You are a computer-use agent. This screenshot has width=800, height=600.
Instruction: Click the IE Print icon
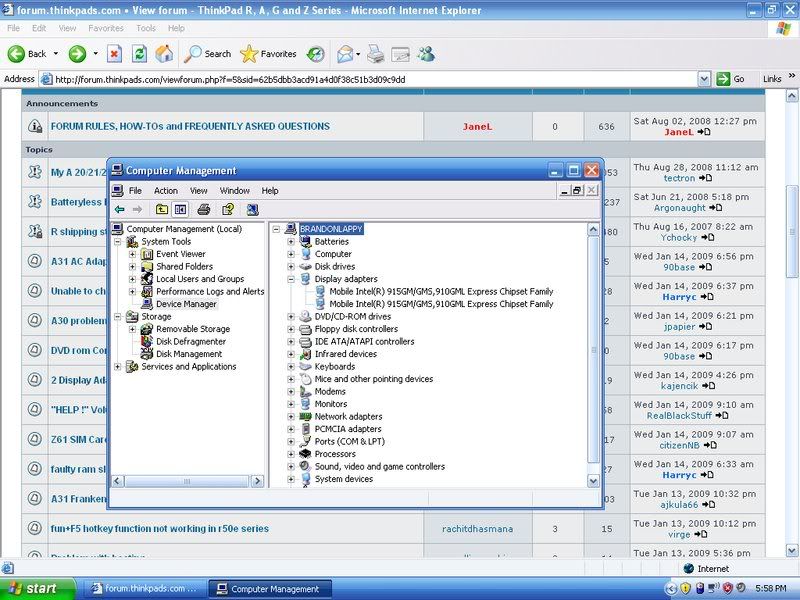click(x=375, y=54)
